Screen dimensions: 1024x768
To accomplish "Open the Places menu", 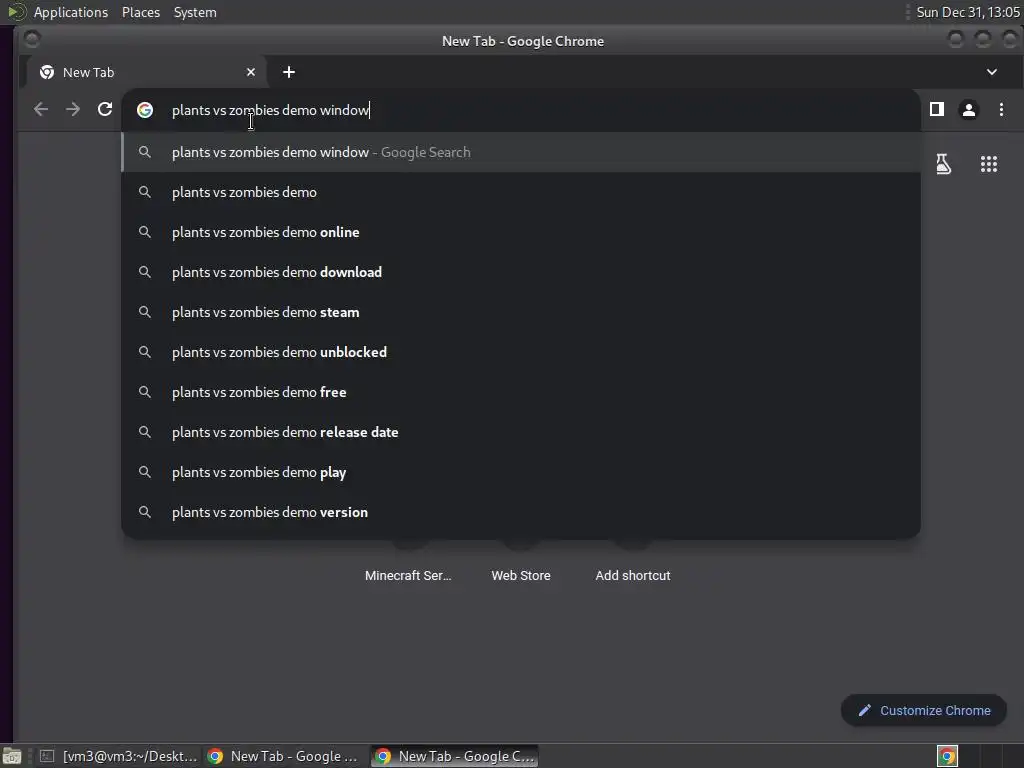I will (x=140, y=12).
